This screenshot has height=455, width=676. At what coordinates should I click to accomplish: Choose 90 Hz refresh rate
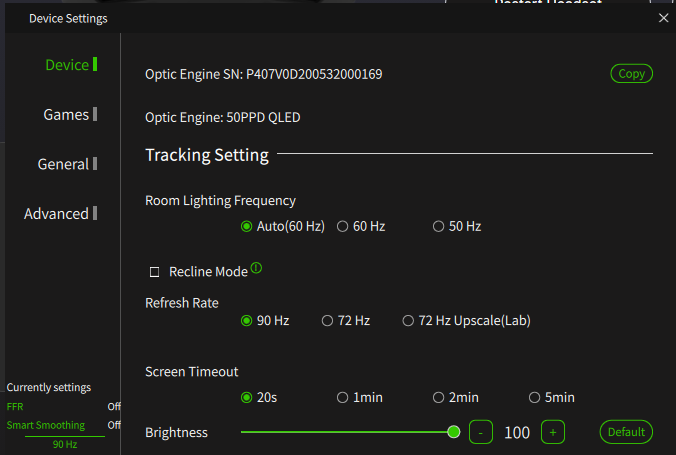[x=247, y=321]
